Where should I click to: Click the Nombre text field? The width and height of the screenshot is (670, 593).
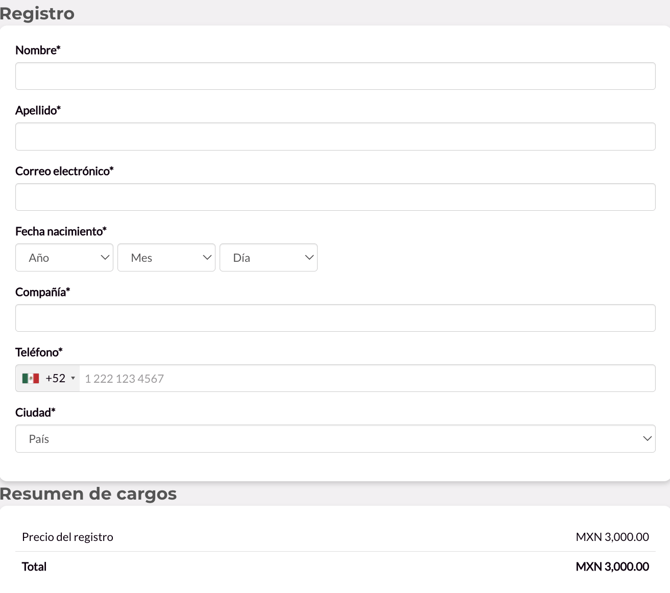335,76
